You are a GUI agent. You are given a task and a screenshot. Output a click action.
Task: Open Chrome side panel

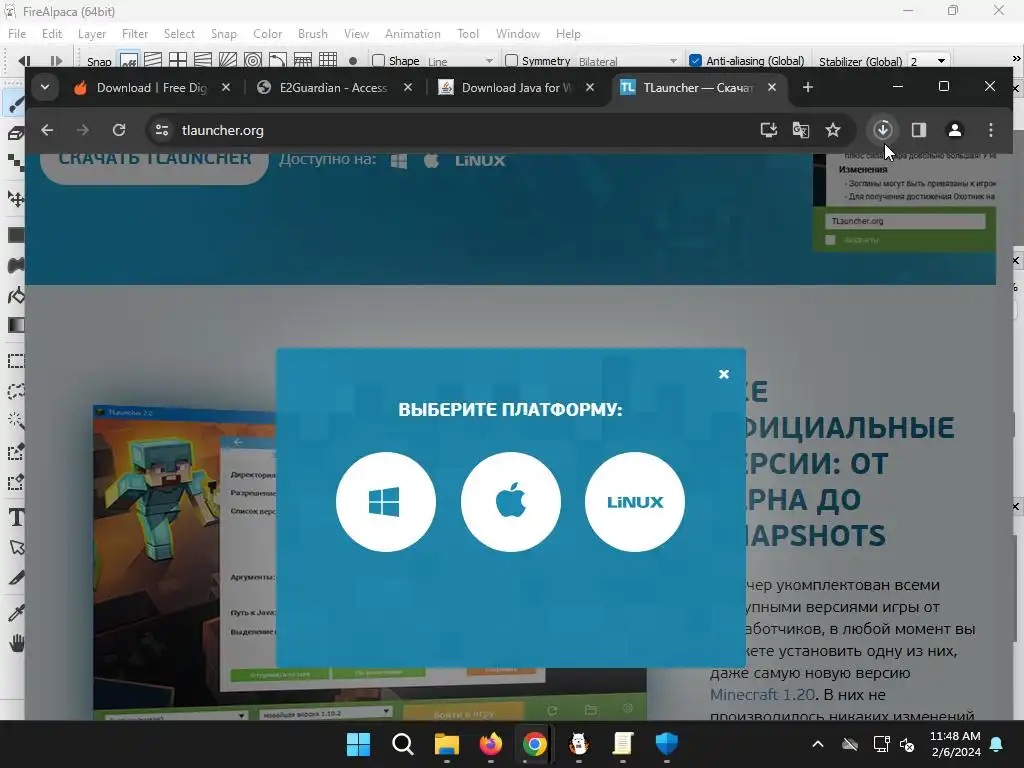(919, 130)
